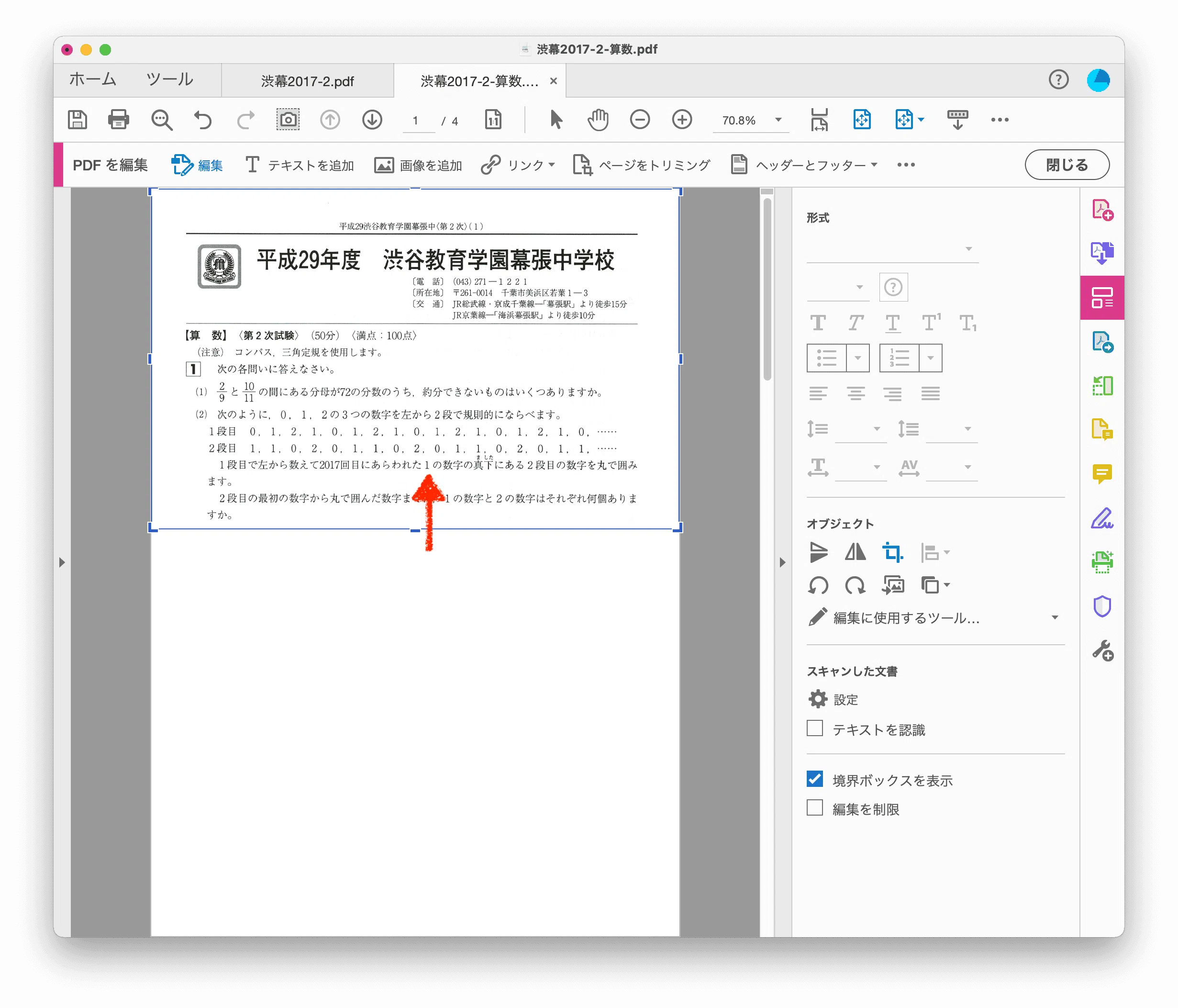Open Comment tool in right sidebar
Image resolution: width=1178 pixels, height=1008 pixels.
(x=1102, y=474)
